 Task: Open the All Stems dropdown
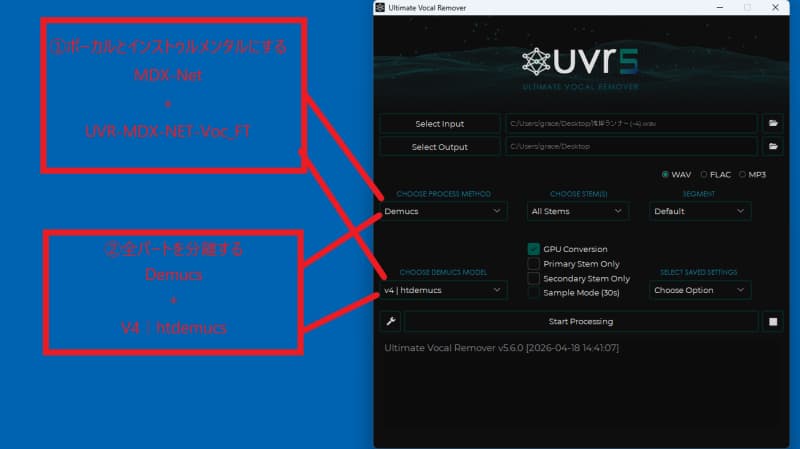point(578,211)
